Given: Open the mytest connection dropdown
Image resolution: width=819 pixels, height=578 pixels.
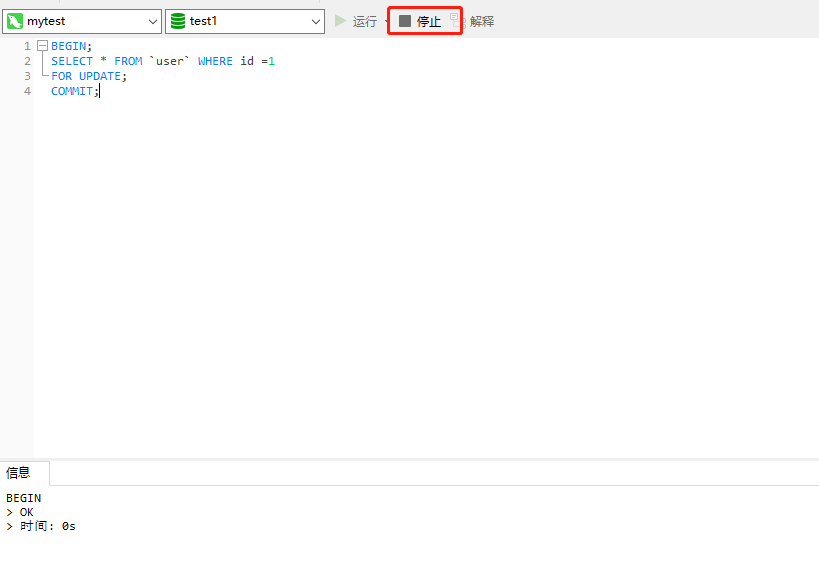Looking at the screenshot, I should pyautogui.click(x=82, y=21).
